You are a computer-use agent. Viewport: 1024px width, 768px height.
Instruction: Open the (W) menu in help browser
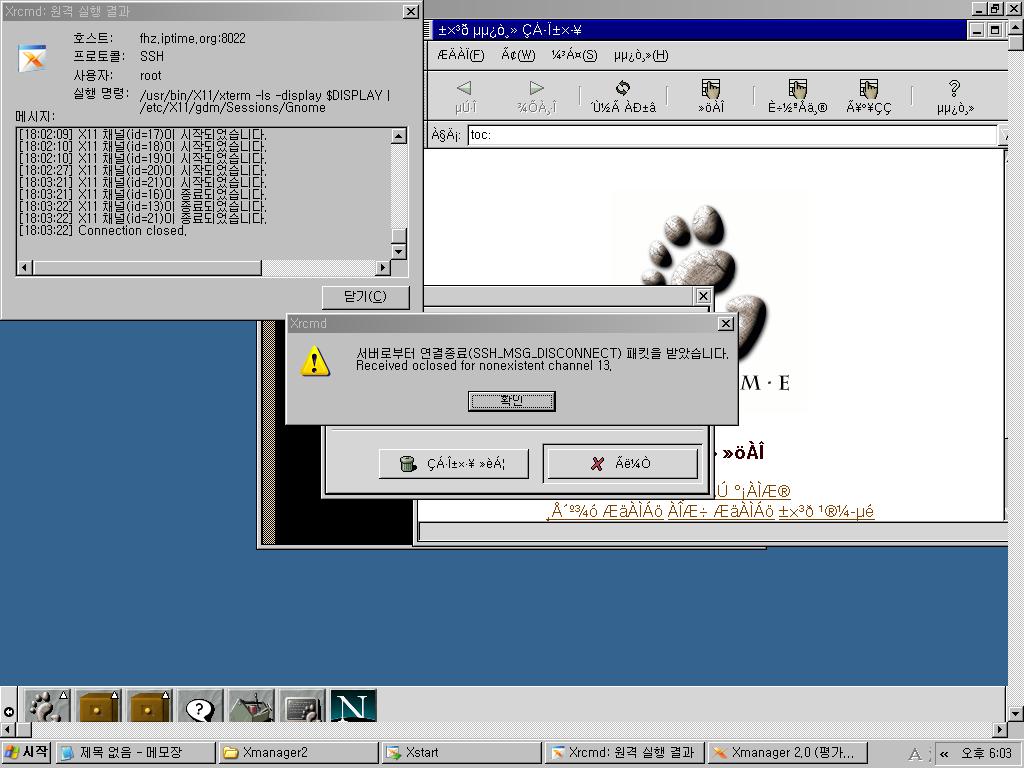tap(518, 55)
